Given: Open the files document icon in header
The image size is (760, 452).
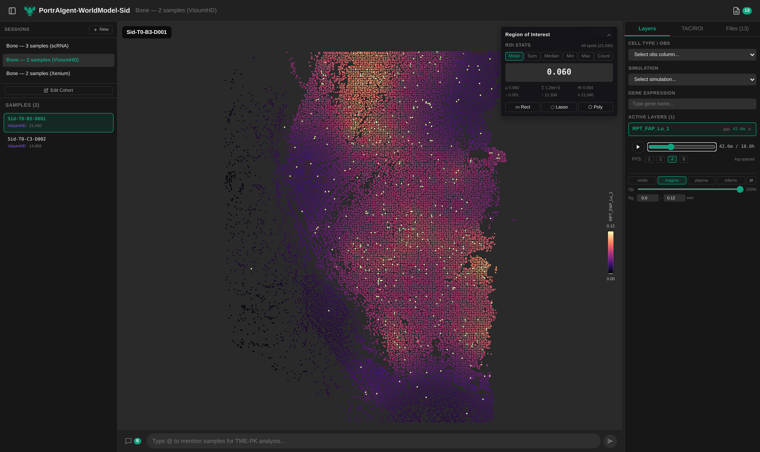Looking at the screenshot, I should click(x=736, y=11).
